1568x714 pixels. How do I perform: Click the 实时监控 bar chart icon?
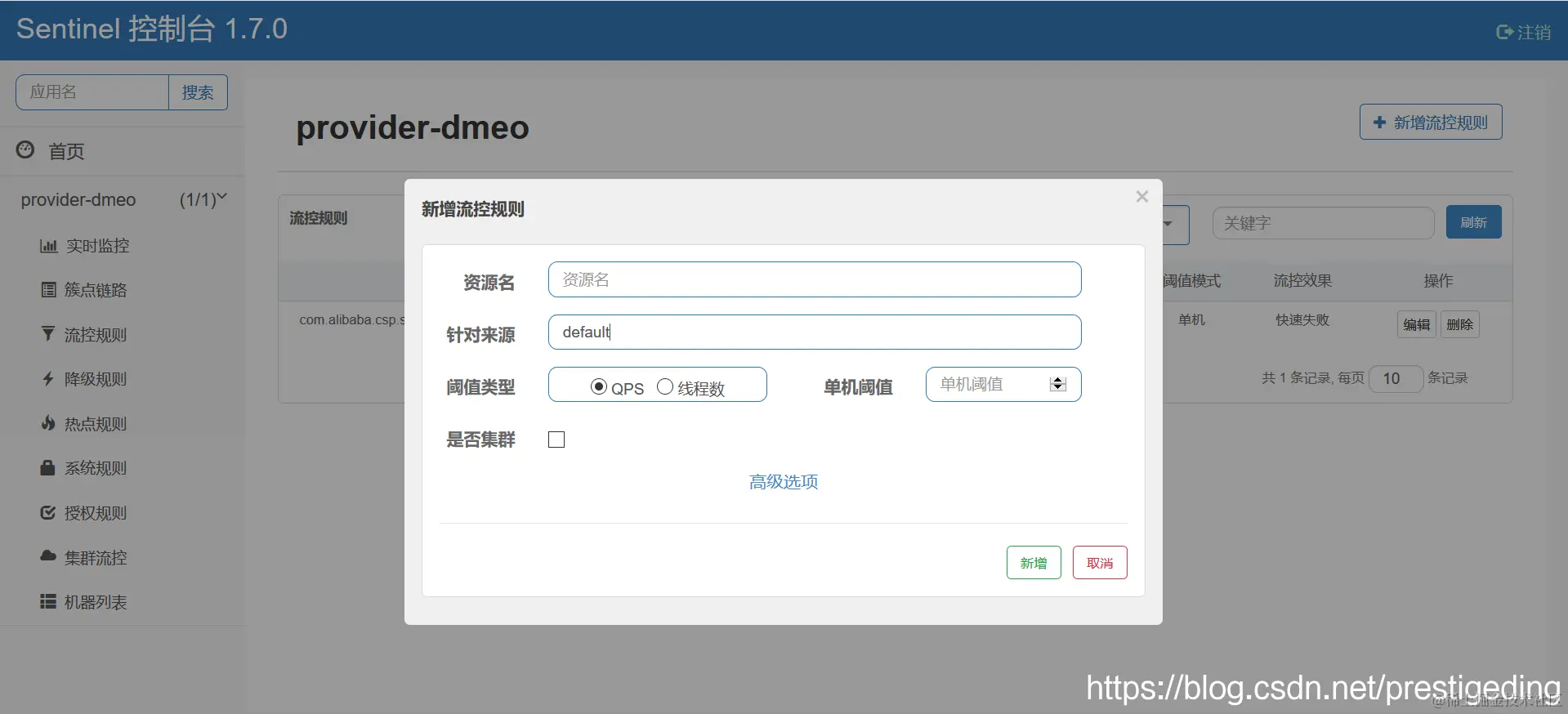coord(49,246)
